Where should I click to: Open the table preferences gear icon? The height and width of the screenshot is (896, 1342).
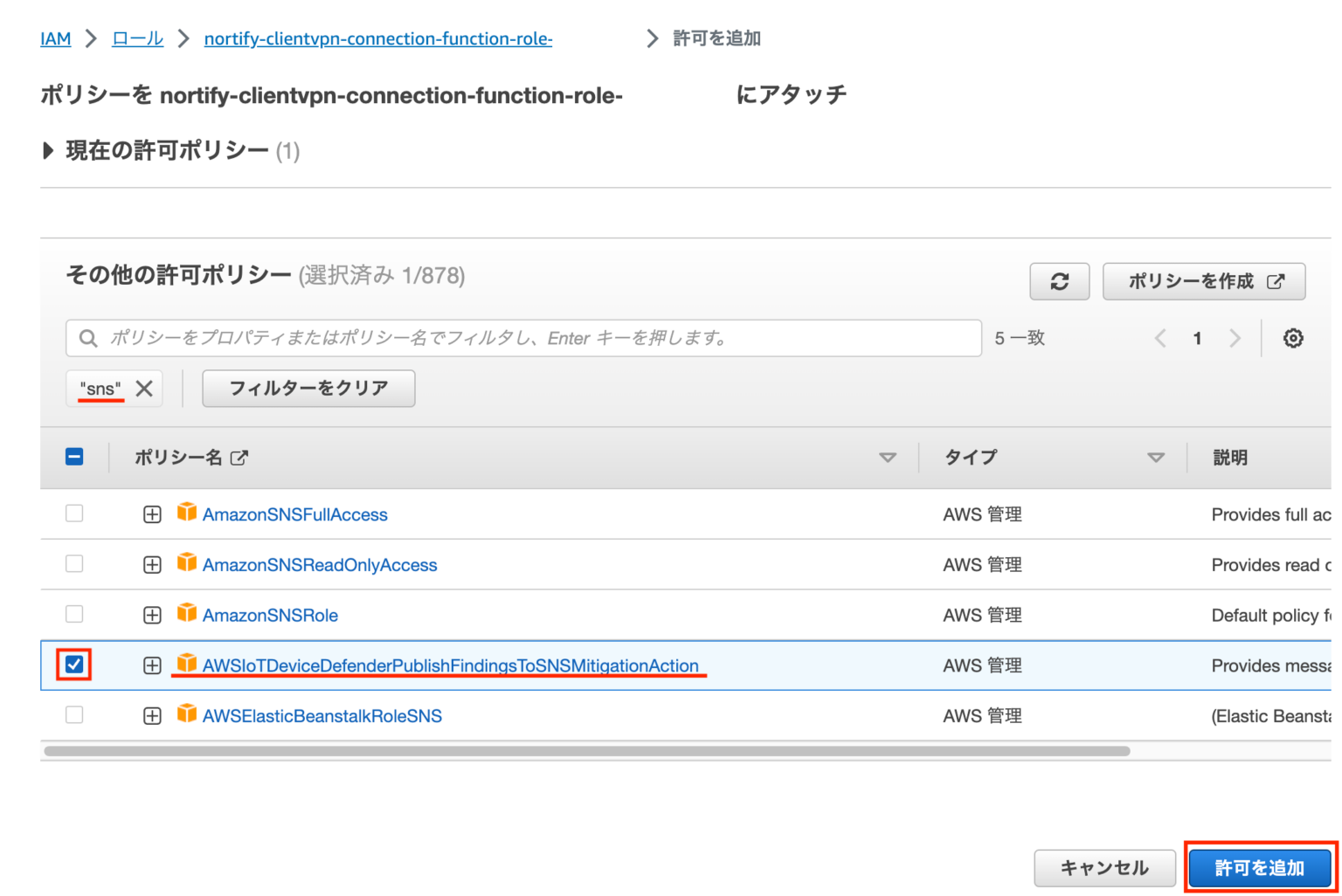pos(1293,338)
